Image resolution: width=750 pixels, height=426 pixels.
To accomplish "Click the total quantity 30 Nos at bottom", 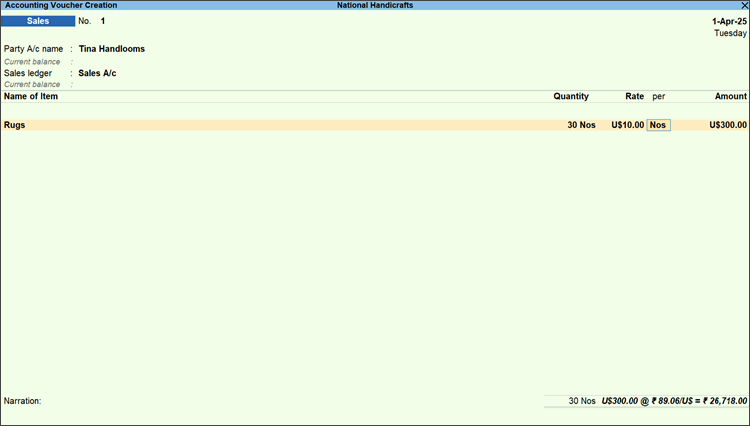I will pos(581,401).
